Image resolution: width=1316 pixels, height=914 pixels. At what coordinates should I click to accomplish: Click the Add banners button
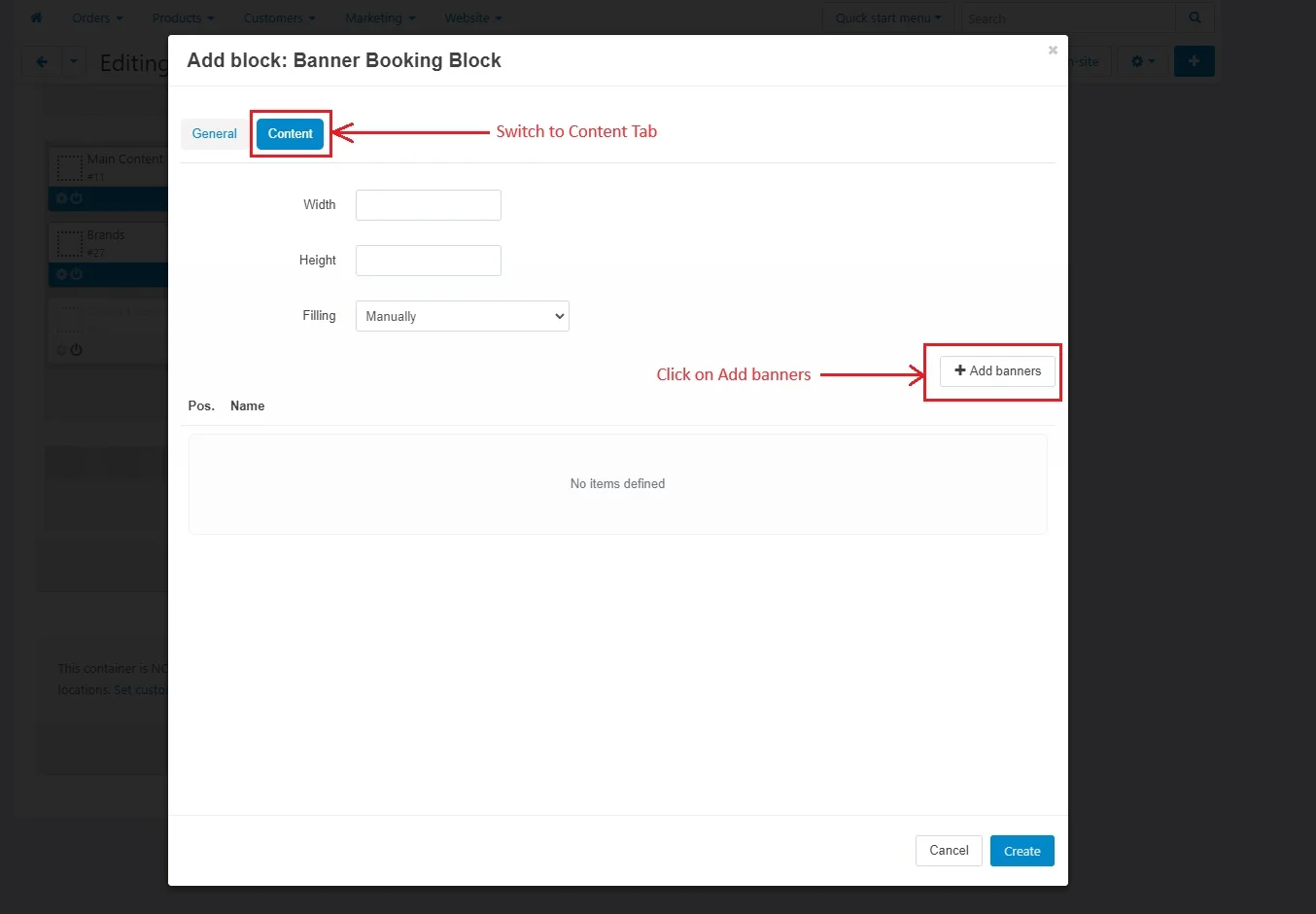pyautogui.click(x=997, y=371)
